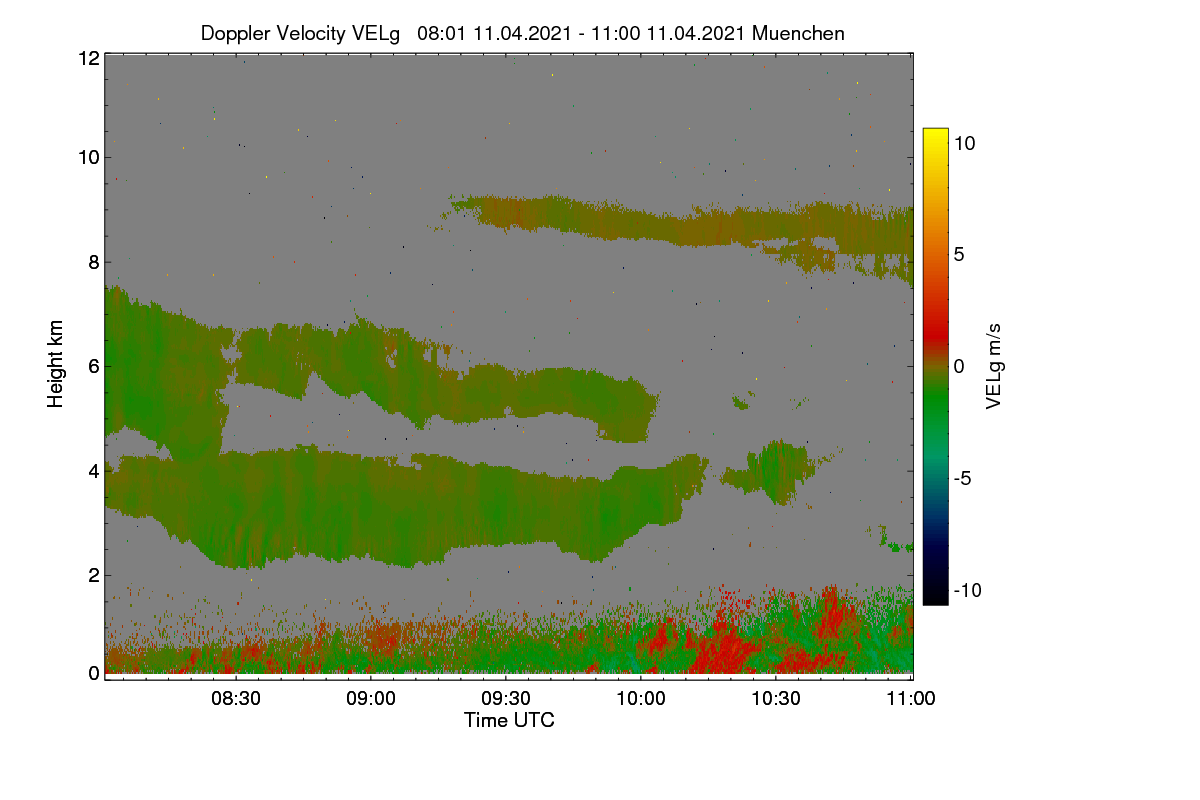Click the plot title Doppler Velocity VELg
Screen dimensions: 1200x800
[303, 33]
